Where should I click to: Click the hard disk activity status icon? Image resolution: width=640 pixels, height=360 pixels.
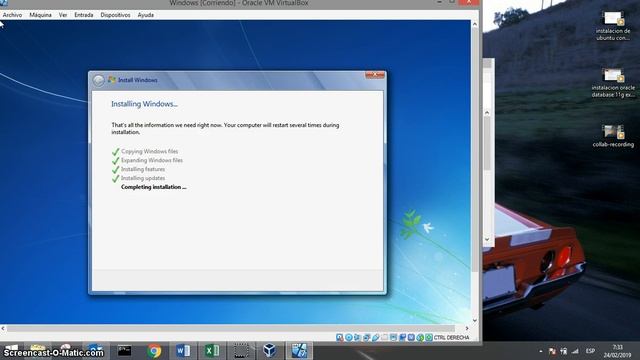(x=340, y=337)
